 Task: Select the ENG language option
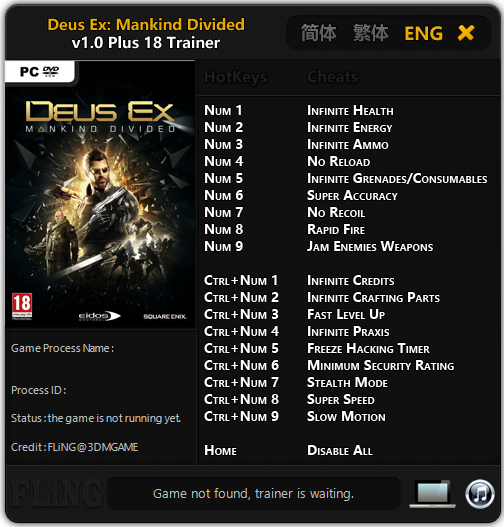coord(424,33)
